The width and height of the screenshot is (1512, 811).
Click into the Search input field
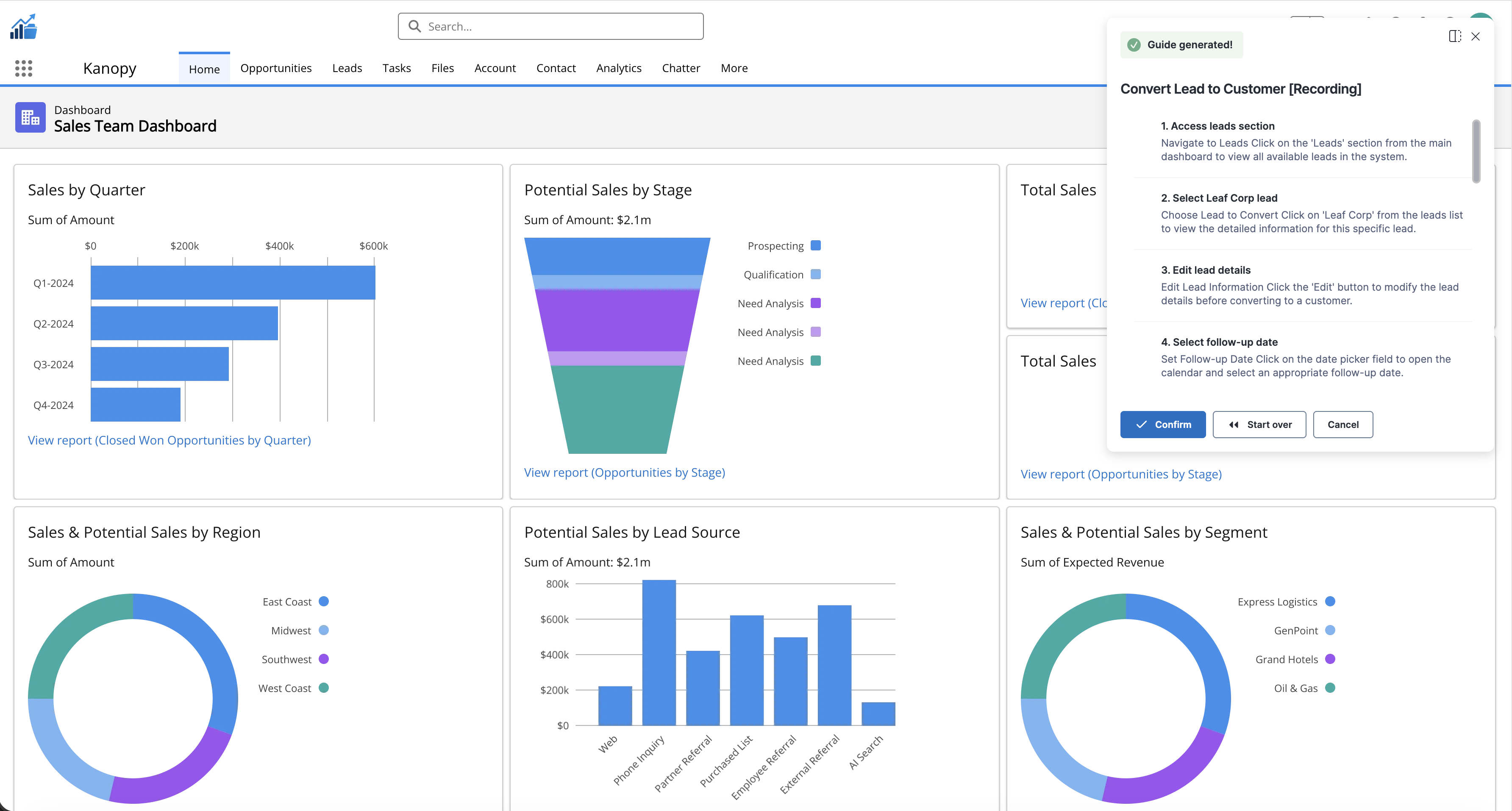[x=561, y=26]
